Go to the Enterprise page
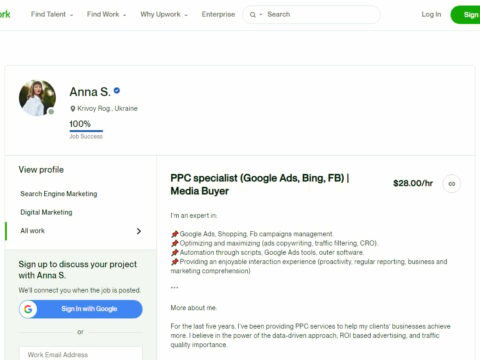480x360 pixels. [218, 14]
